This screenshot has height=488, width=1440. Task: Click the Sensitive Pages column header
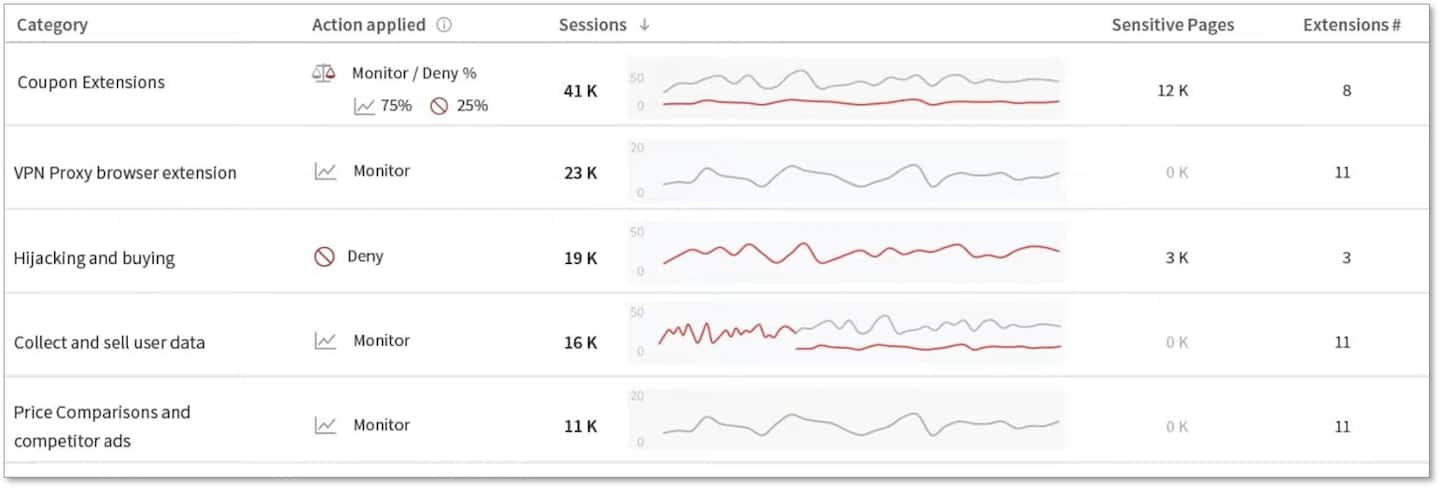1172,25
